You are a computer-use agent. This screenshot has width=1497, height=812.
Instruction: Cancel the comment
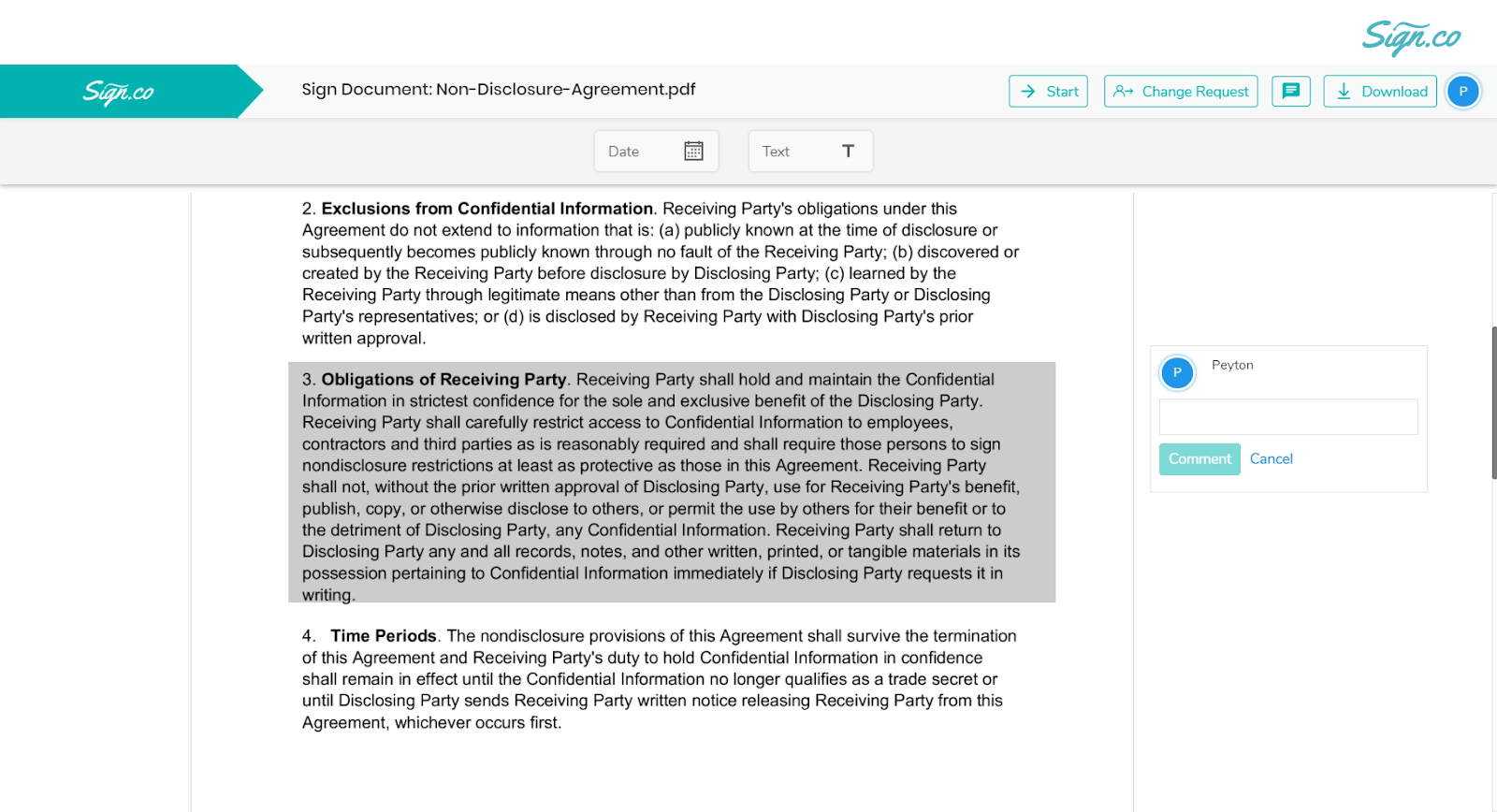1272,459
